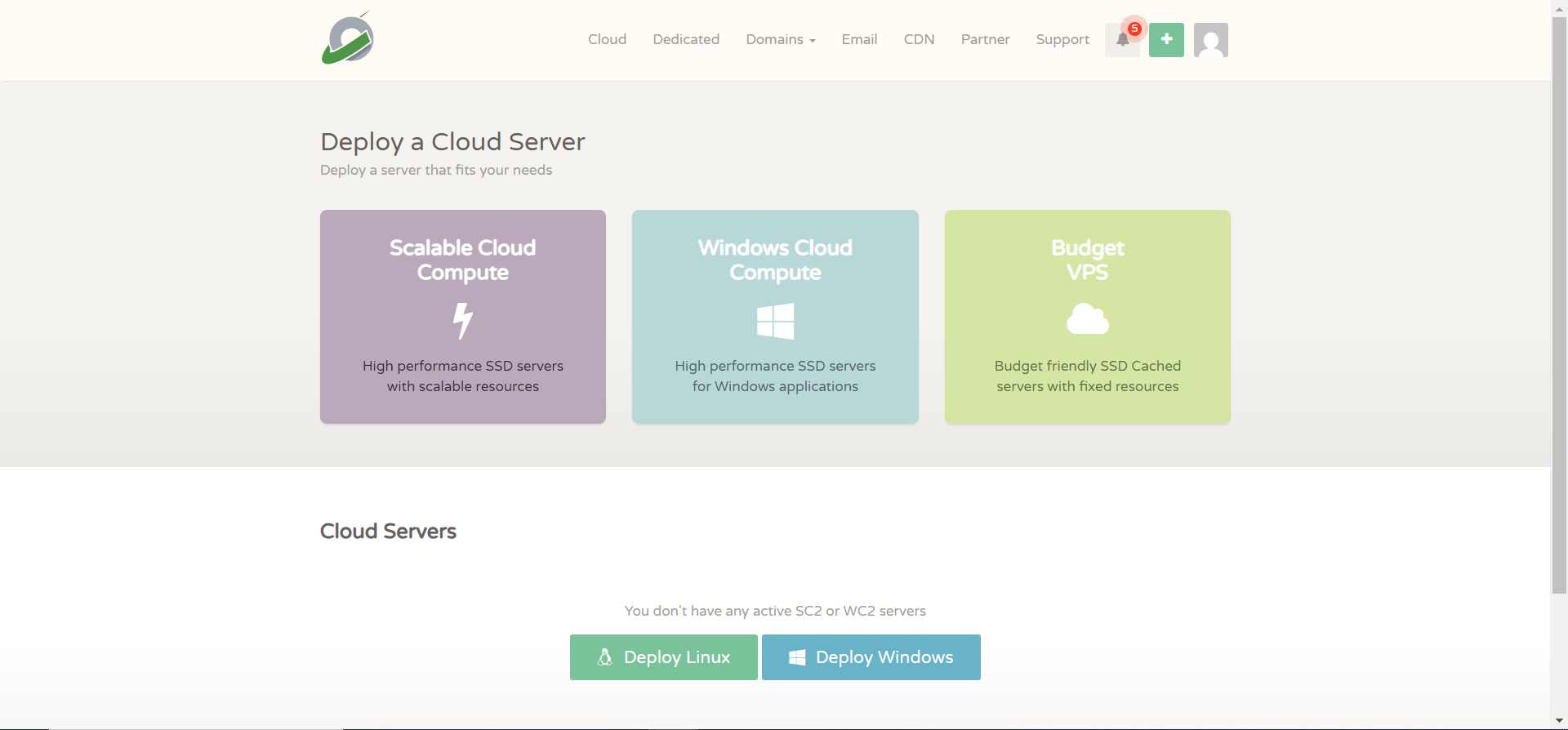Click the lightning bolt icon
Viewport: 1568px width, 730px height.
tap(463, 321)
